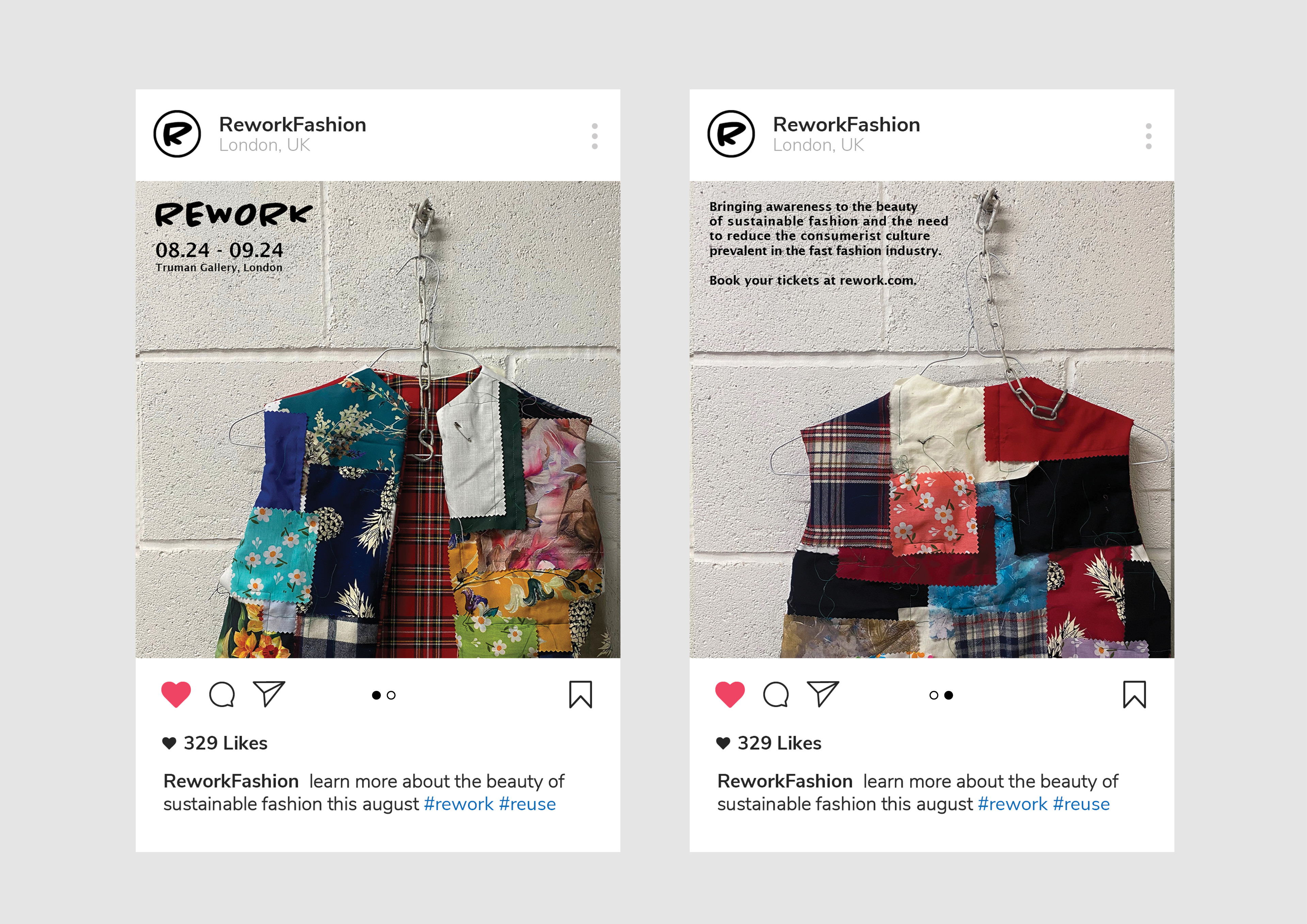This screenshot has width=1307, height=924.
Task: Open #reuse hashtag in right caption
Action: [1081, 804]
